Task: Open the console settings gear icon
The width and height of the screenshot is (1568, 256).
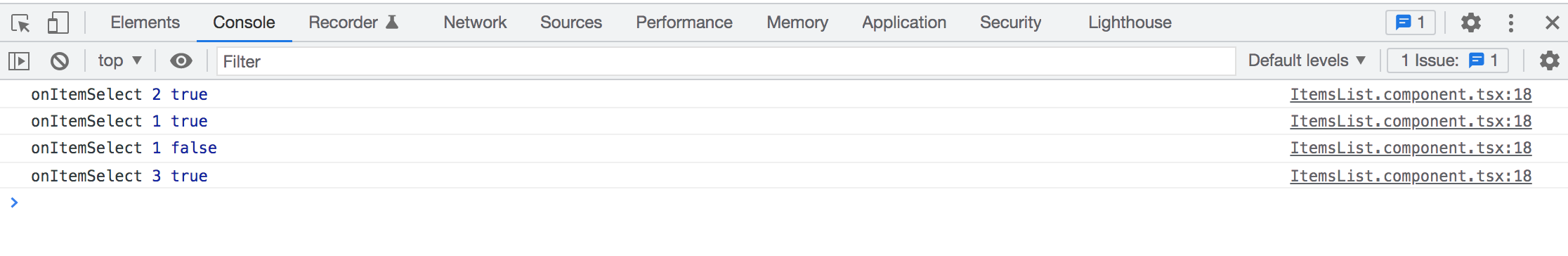Action: tap(1549, 60)
